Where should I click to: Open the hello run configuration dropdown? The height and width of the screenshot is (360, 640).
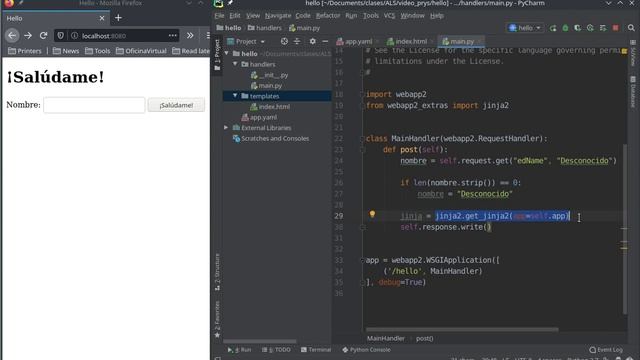[x=525, y=28]
